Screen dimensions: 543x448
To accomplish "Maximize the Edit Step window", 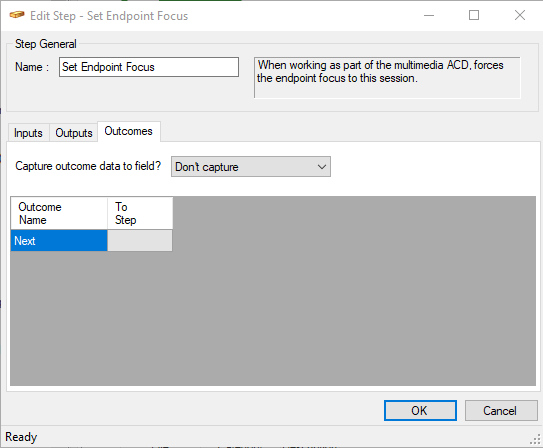I will (x=474, y=15).
